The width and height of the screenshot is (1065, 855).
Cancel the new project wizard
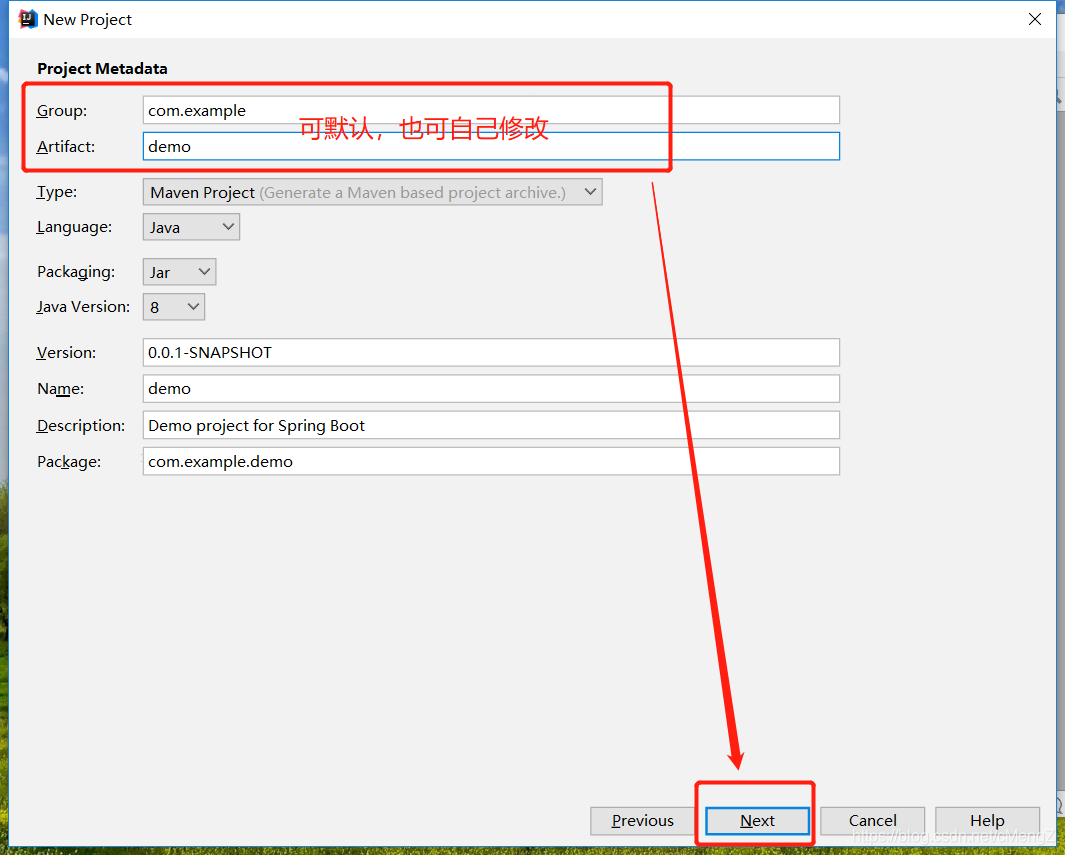pyautogui.click(x=872, y=820)
